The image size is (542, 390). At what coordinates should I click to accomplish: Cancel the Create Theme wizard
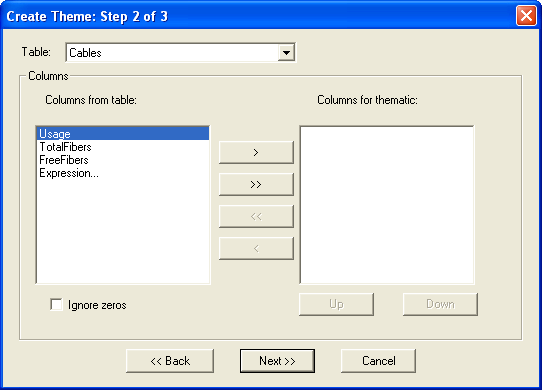[379, 361]
